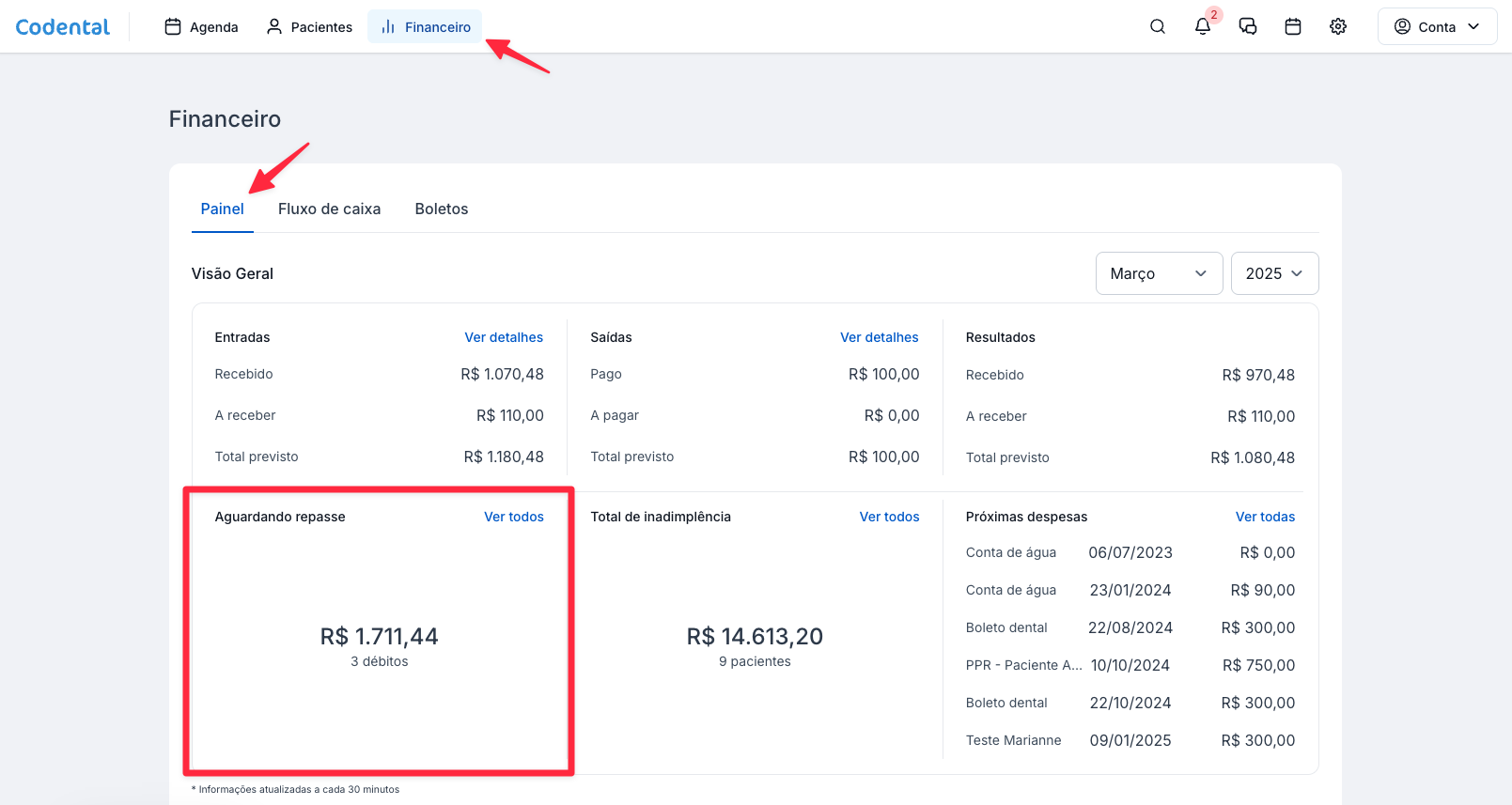Screen dimensions: 1512x805
Task: Open the Março month dropdown
Action: (1158, 273)
